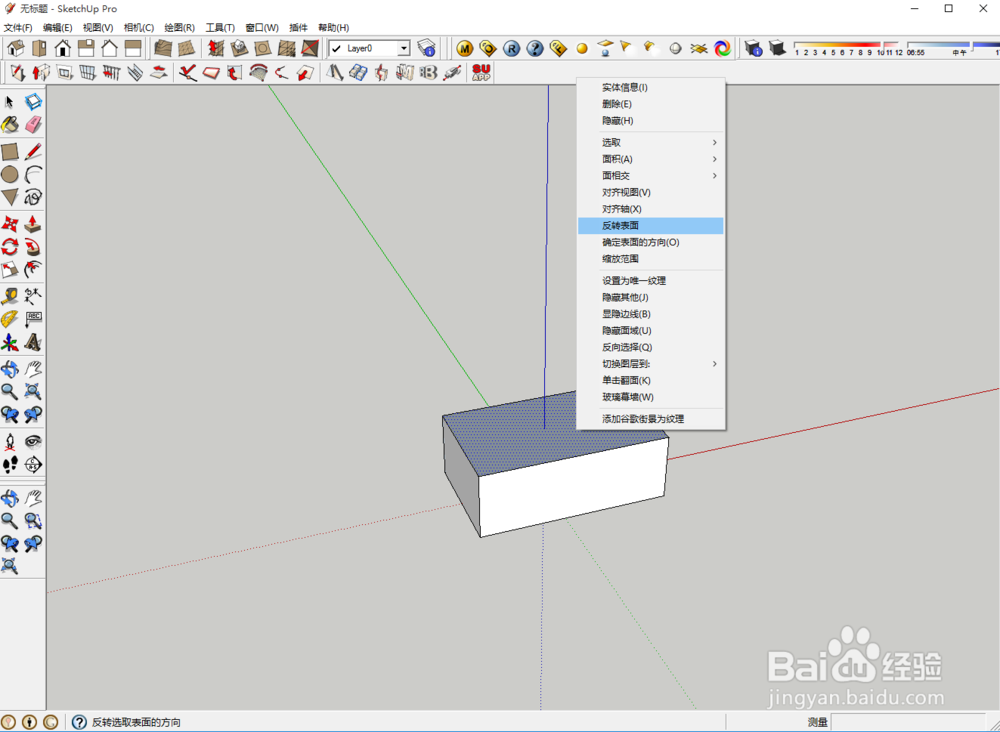Viewport: 1000px width, 732px height.
Task: Open the 工具(T) menu
Action: [220, 27]
